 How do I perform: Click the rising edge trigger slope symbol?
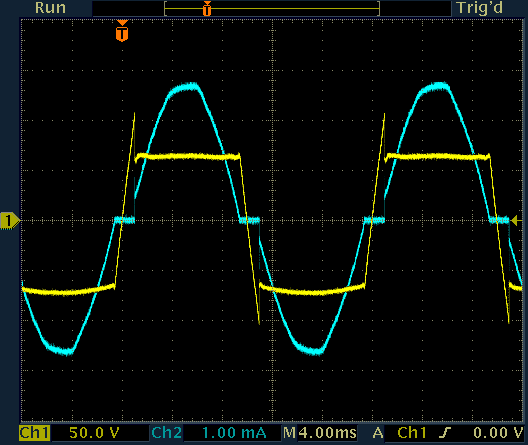(445, 433)
